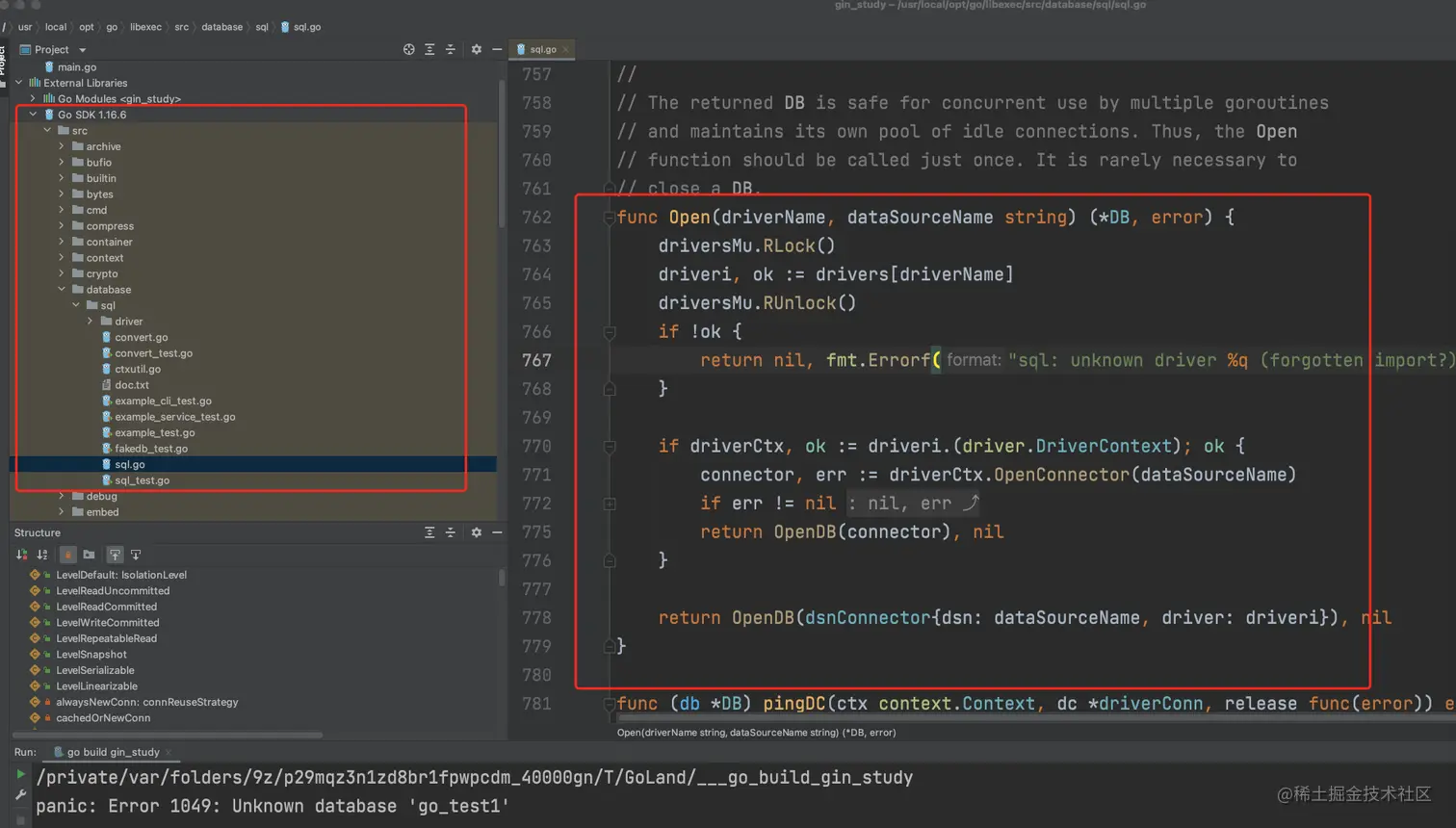
Task: Select LevelSerializable in the Structure list
Action: [x=95, y=670]
